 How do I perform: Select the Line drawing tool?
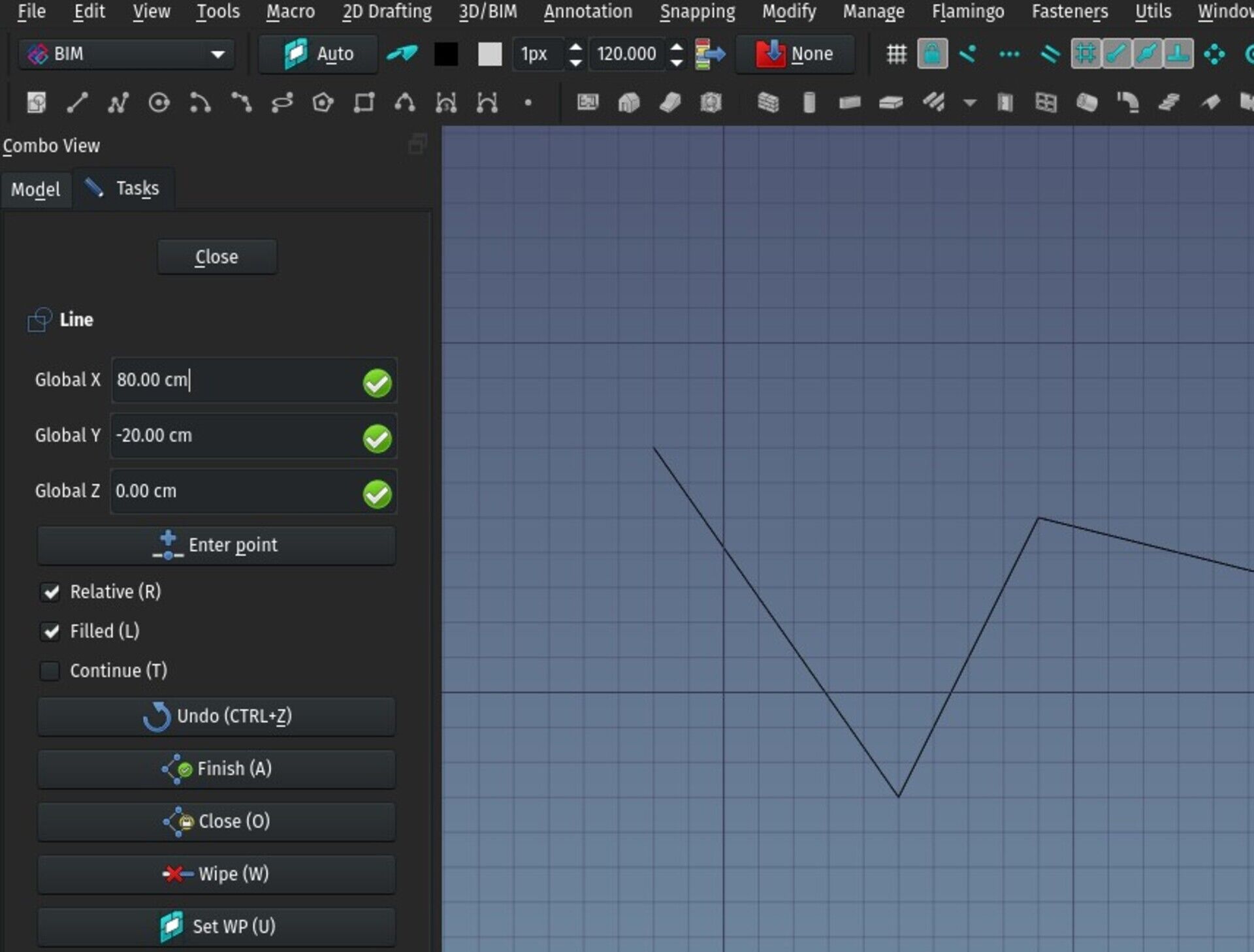point(78,103)
